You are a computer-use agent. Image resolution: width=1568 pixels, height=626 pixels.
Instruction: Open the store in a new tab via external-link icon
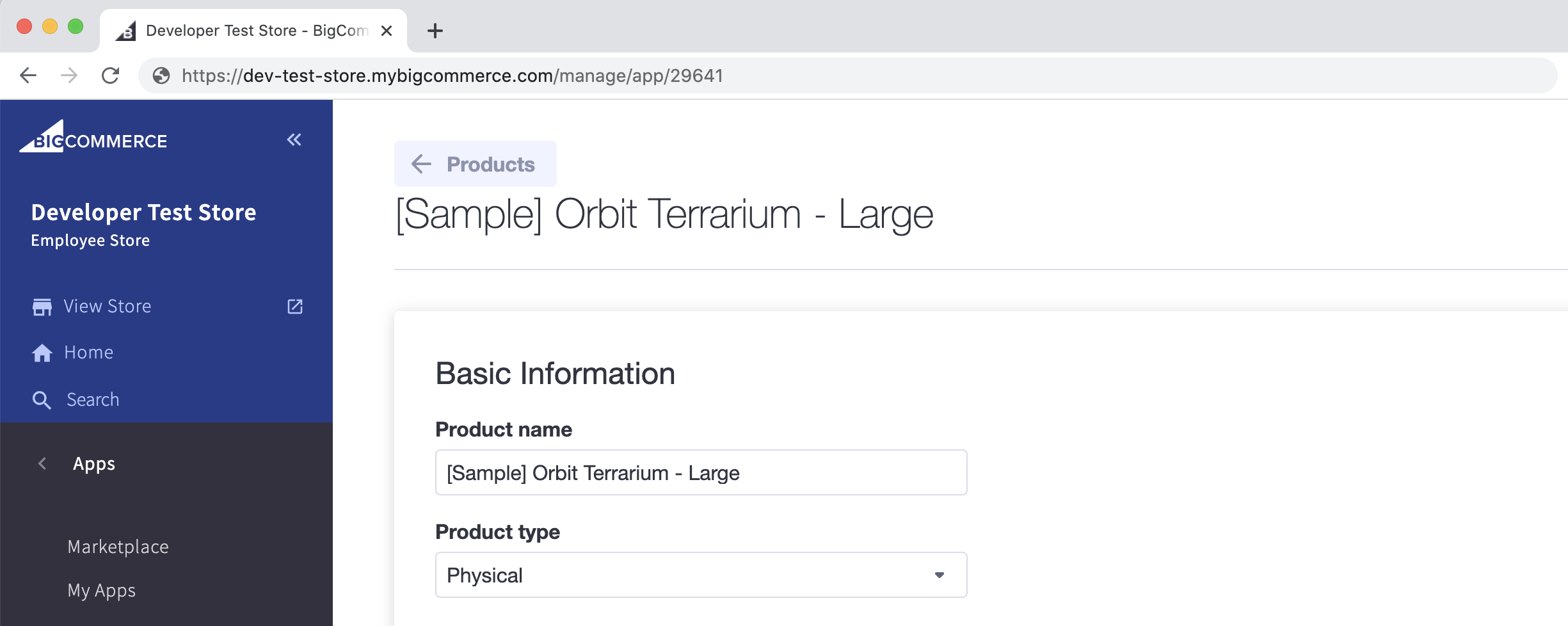point(294,307)
